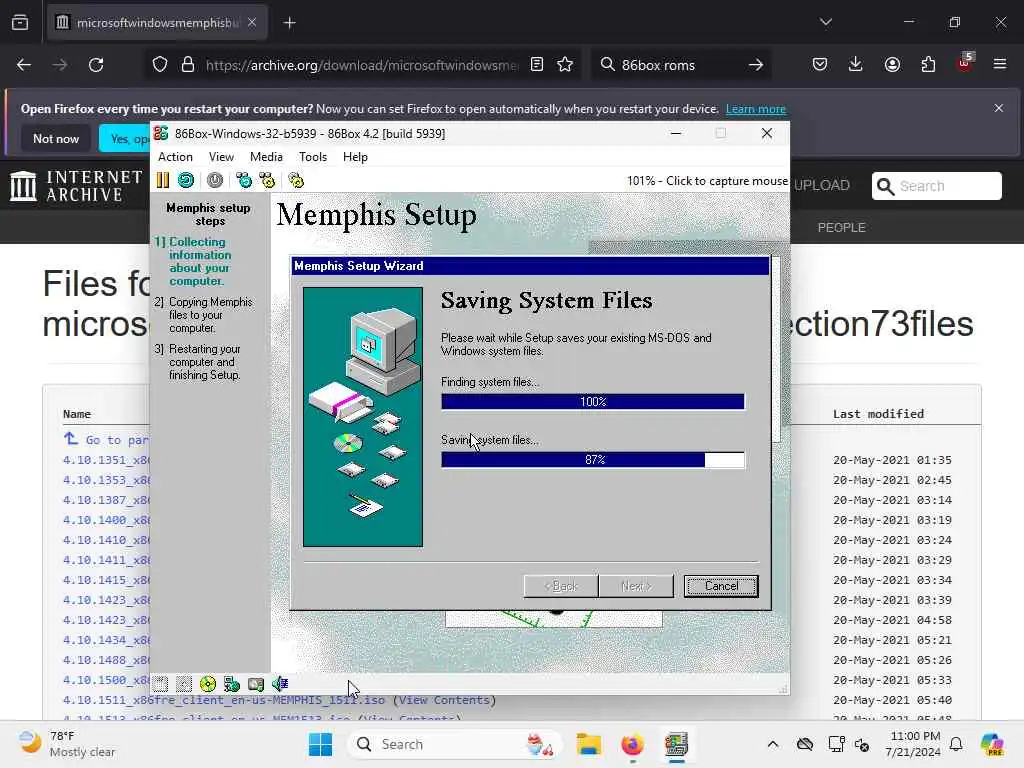The height and width of the screenshot is (768, 1024).
Task: Click the UPLOAD link on Internet Archive
Action: [822, 185]
